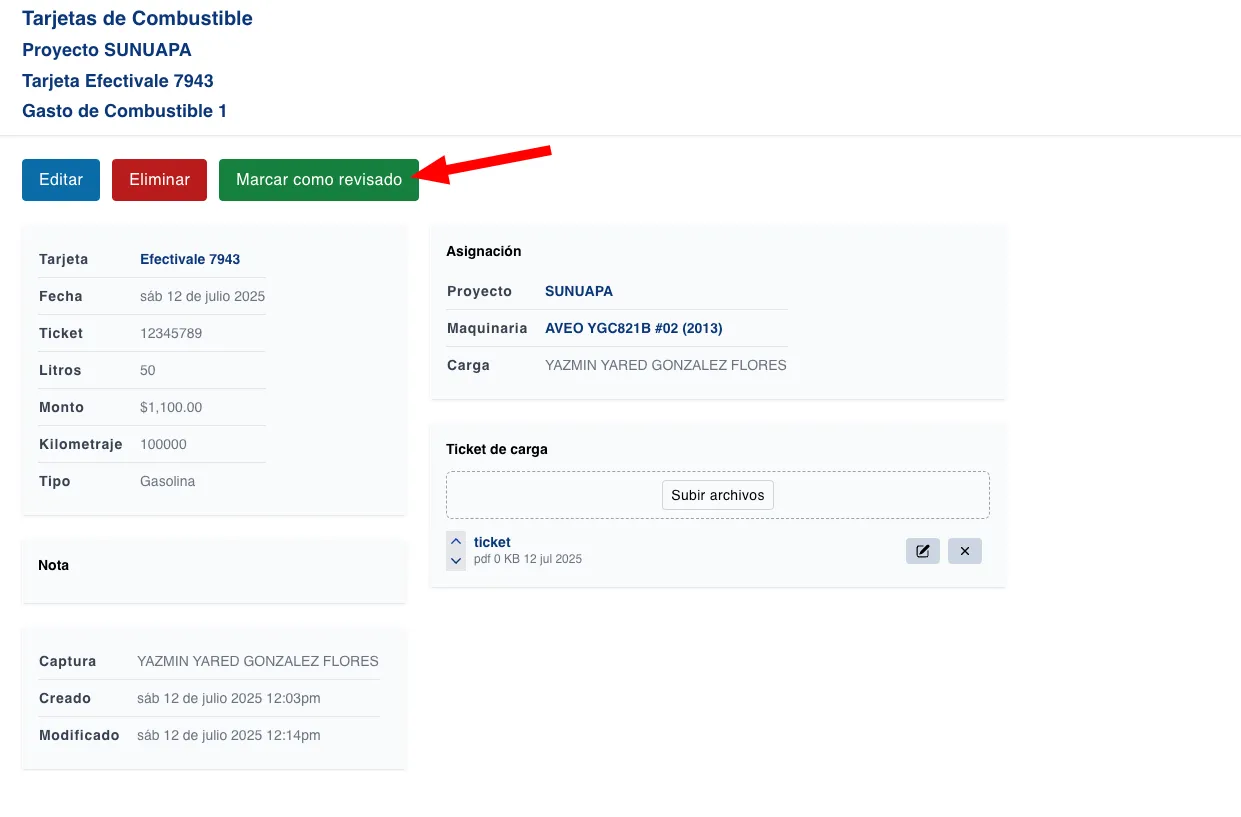Open the Tarjeta Efectivale 7943 heading link

pyautogui.click(x=117, y=81)
